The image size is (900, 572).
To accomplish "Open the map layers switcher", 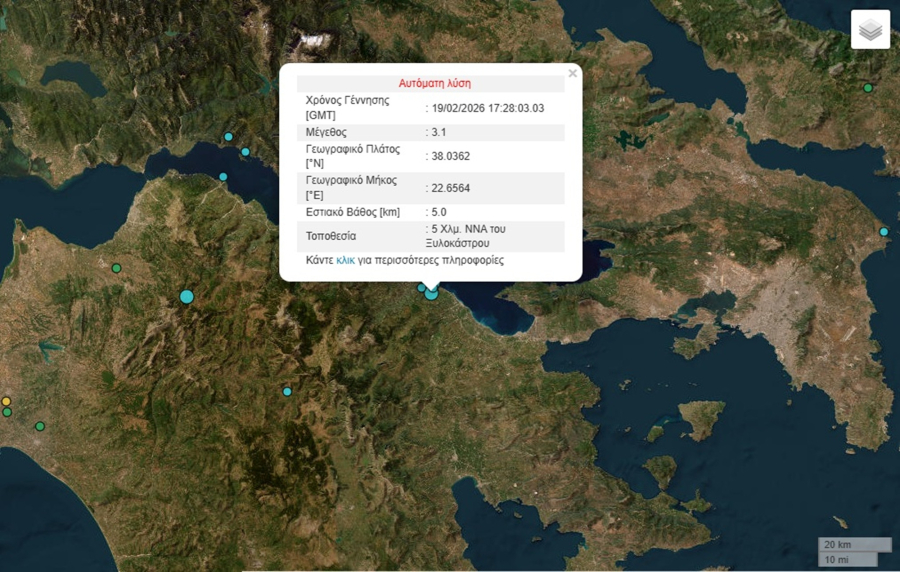I will click(870, 30).
